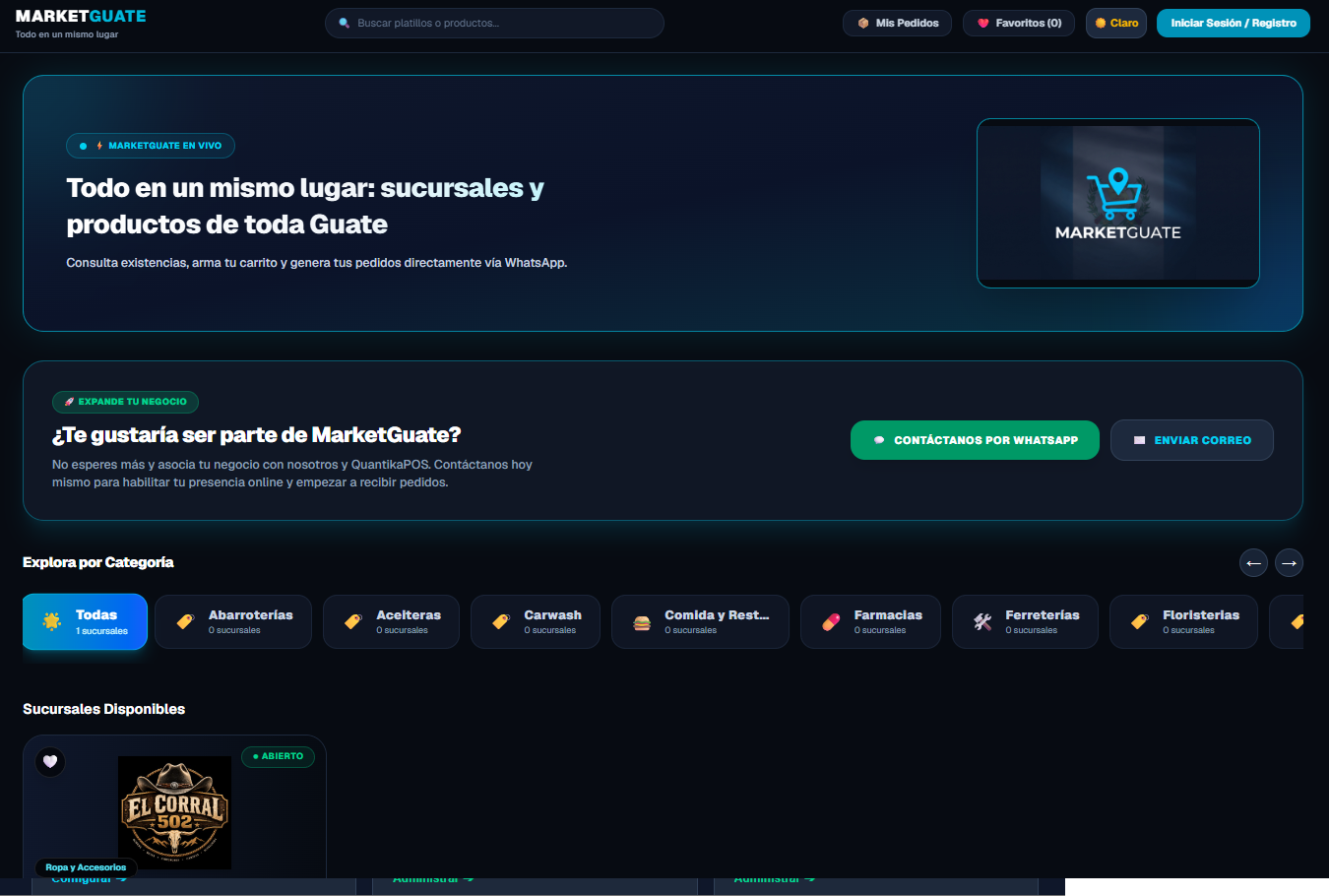The height and width of the screenshot is (896, 1329).
Task: Filter by Floristerías category
Action: (x=1183, y=621)
